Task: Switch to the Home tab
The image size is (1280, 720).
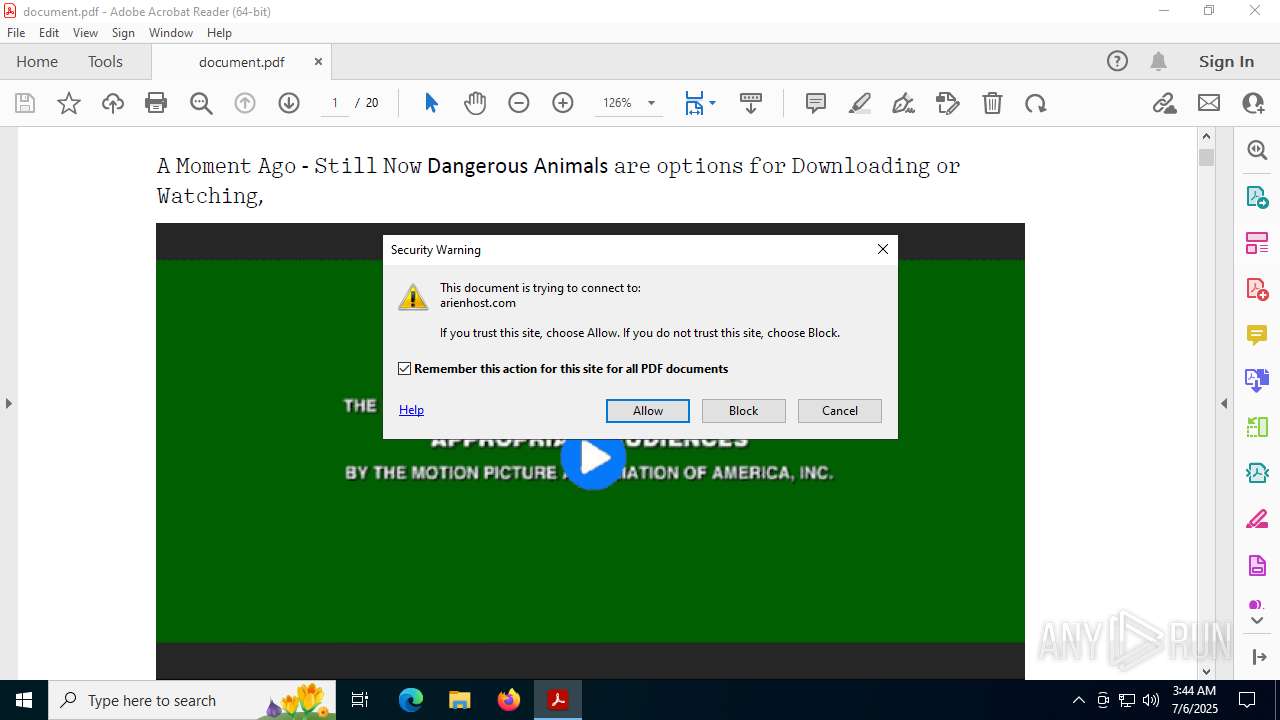Action: click(37, 61)
